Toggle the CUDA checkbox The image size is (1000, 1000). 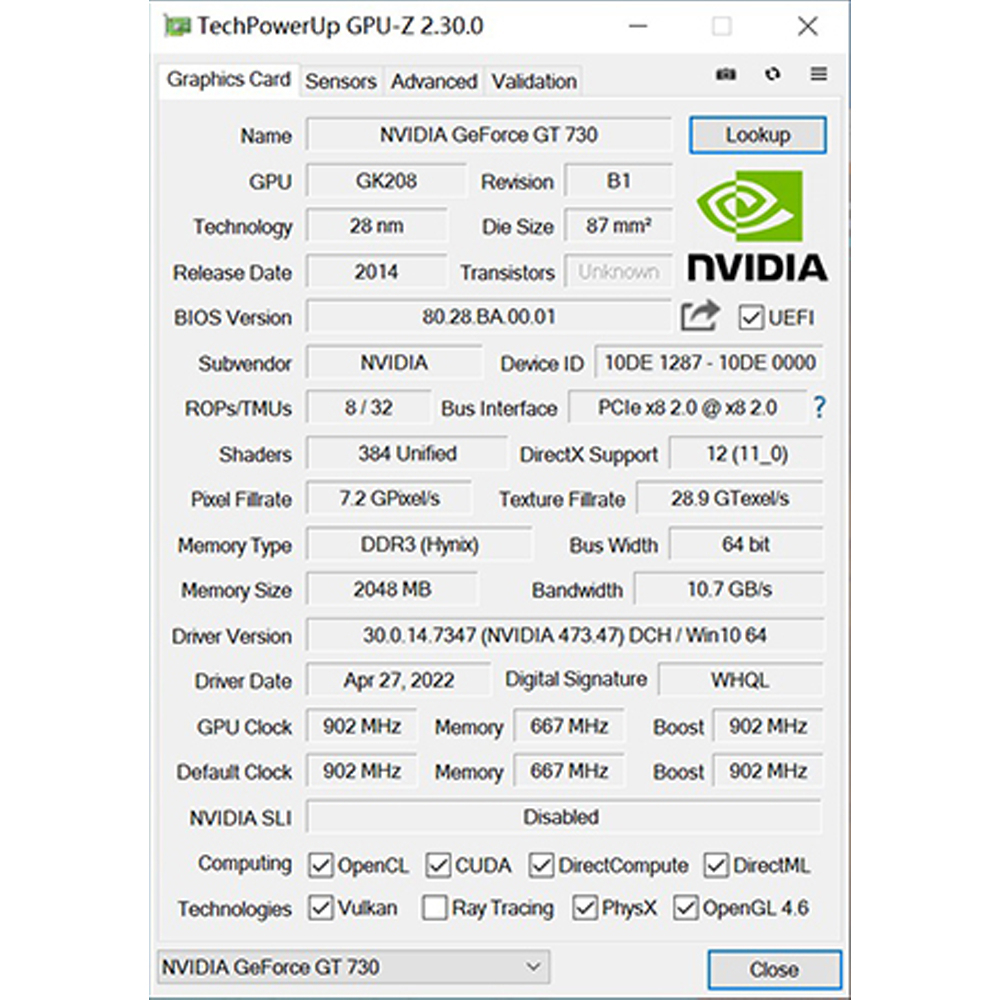[438, 865]
